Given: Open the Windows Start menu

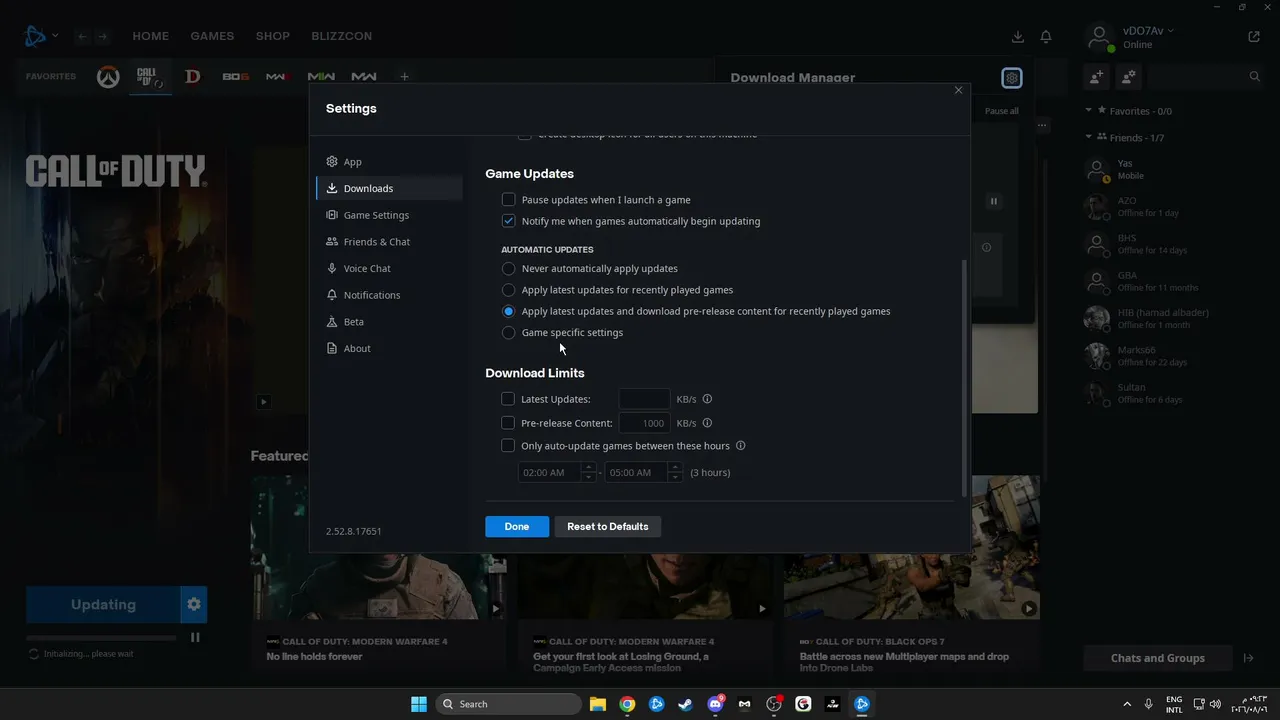Looking at the screenshot, I should [x=419, y=704].
